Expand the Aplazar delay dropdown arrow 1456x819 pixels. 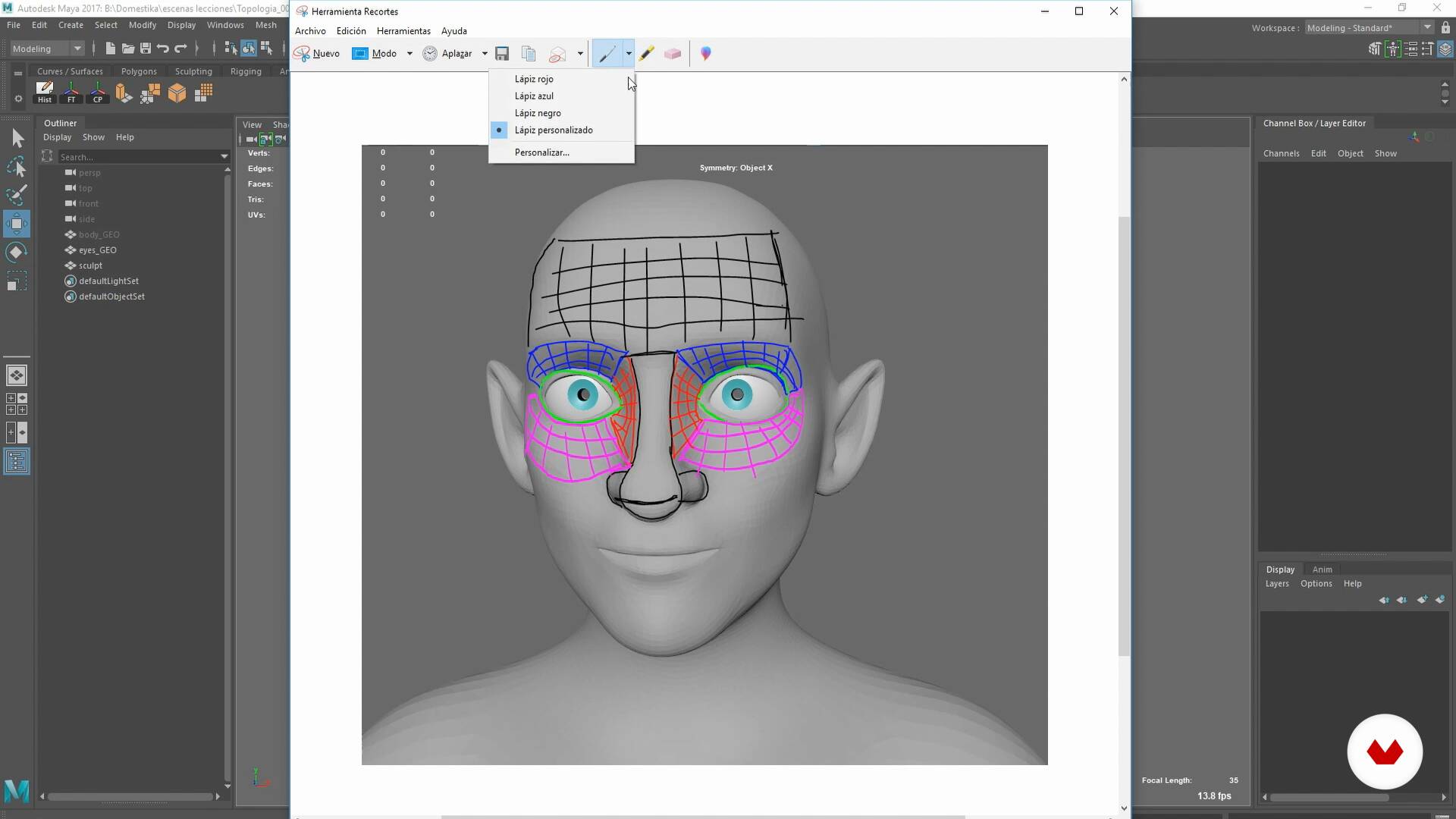pos(485,54)
